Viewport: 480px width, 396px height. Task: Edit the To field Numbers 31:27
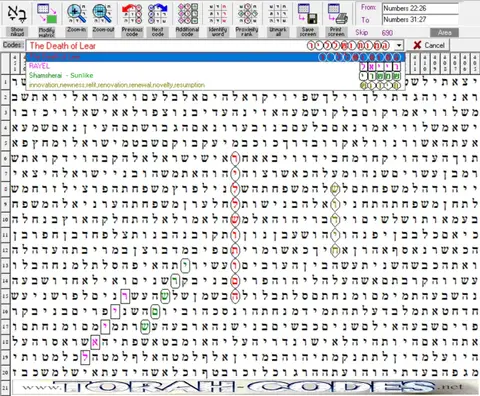pyautogui.click(x=420, y=20)
